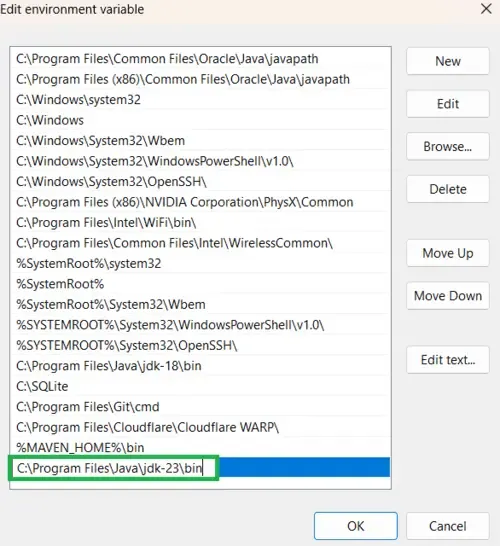Select the C:\Windows\system32 entry
The image size is (500, 546).
pos(200,100)
